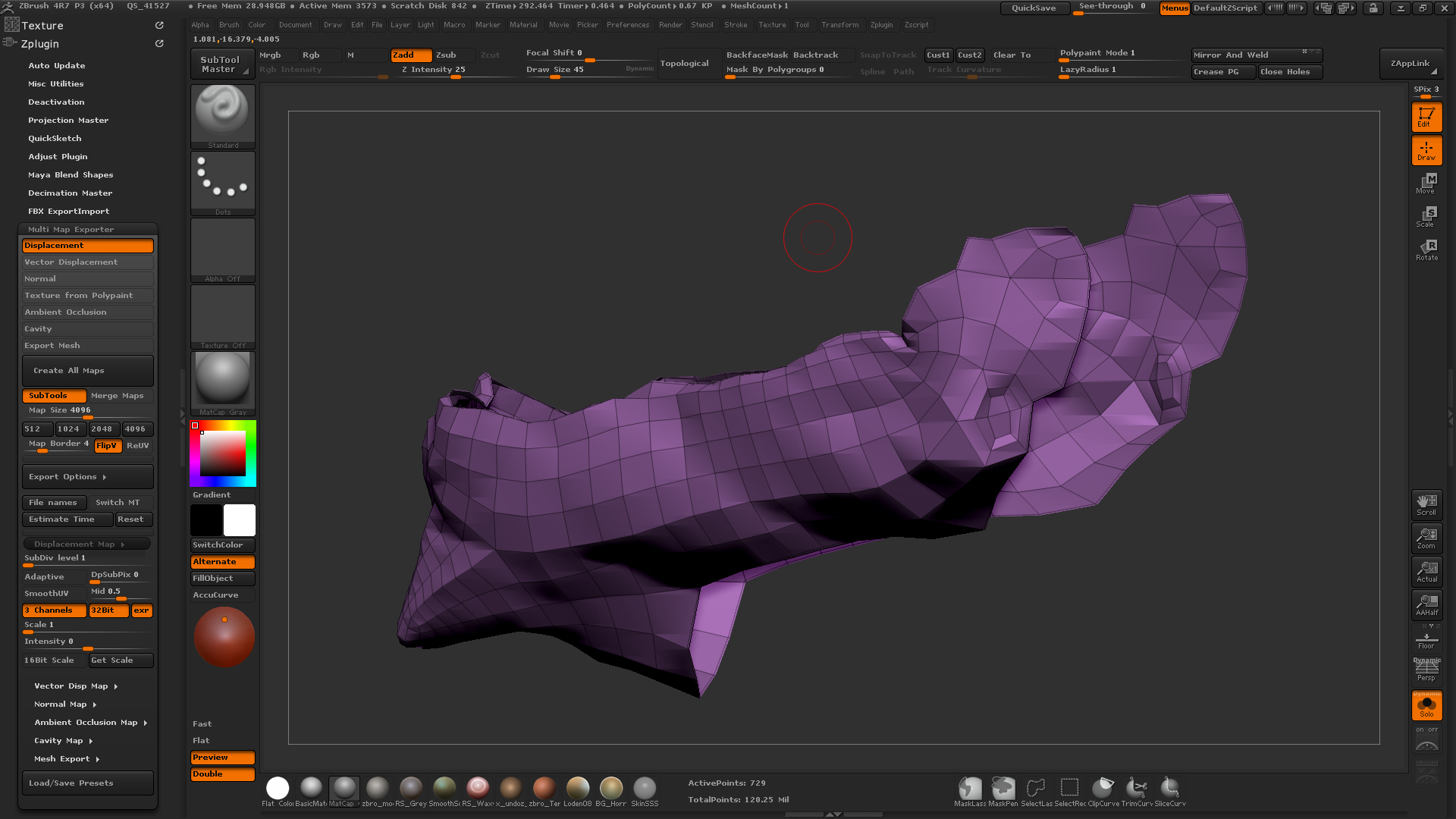Viewport: 1456px width, 819px height.
Task: Click Mirror And Weld button
Action: tap(1257, 55)
